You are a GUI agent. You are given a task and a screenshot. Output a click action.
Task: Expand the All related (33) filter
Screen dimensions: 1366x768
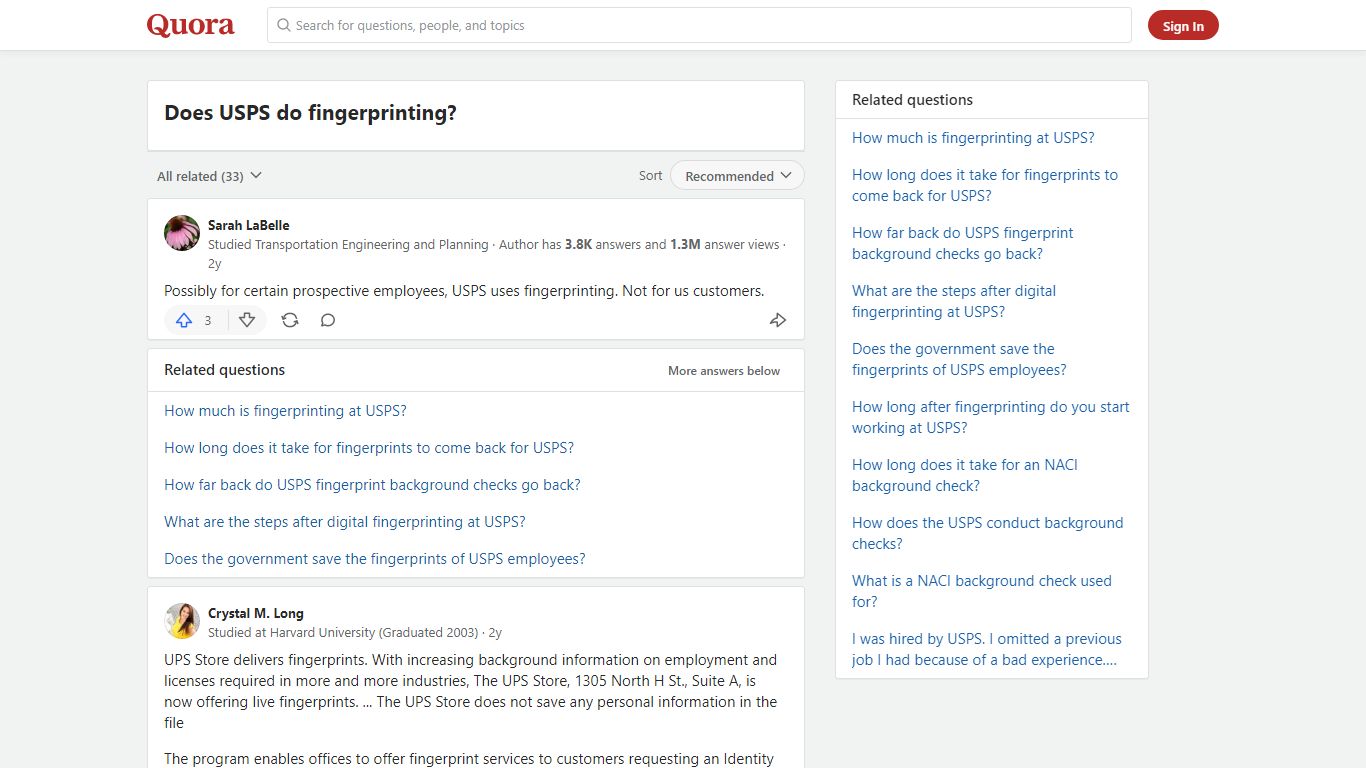209,176
